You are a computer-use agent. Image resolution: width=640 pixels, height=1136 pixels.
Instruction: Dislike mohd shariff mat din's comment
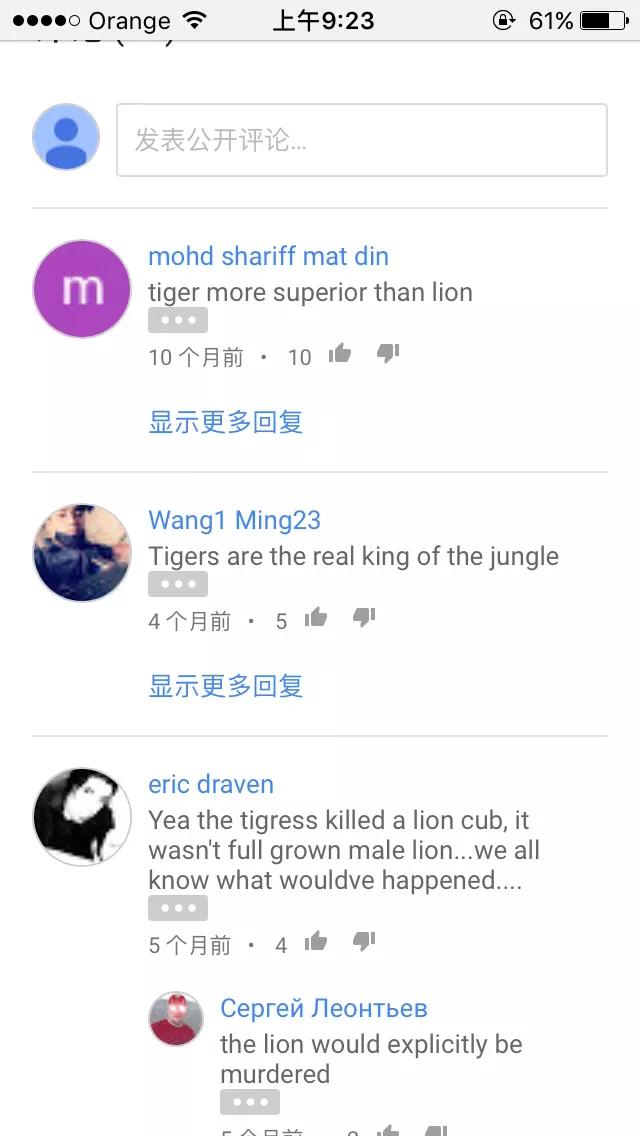point(388,354)
